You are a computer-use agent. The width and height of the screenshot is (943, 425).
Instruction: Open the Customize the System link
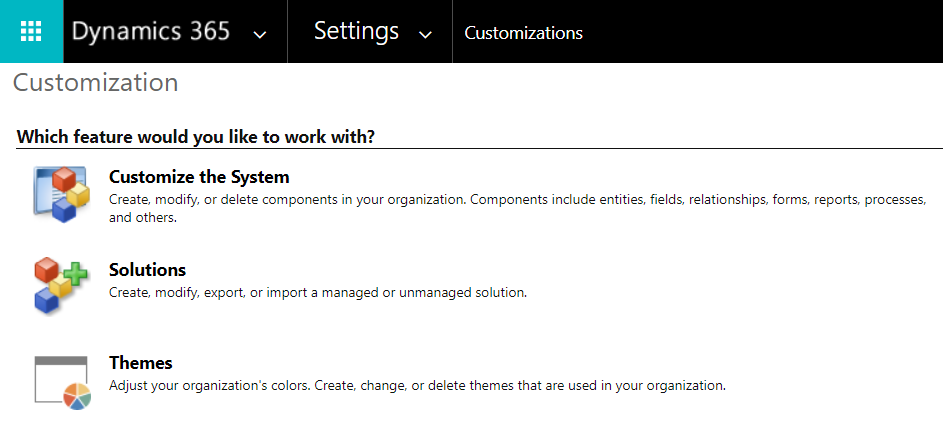(199, 177)
